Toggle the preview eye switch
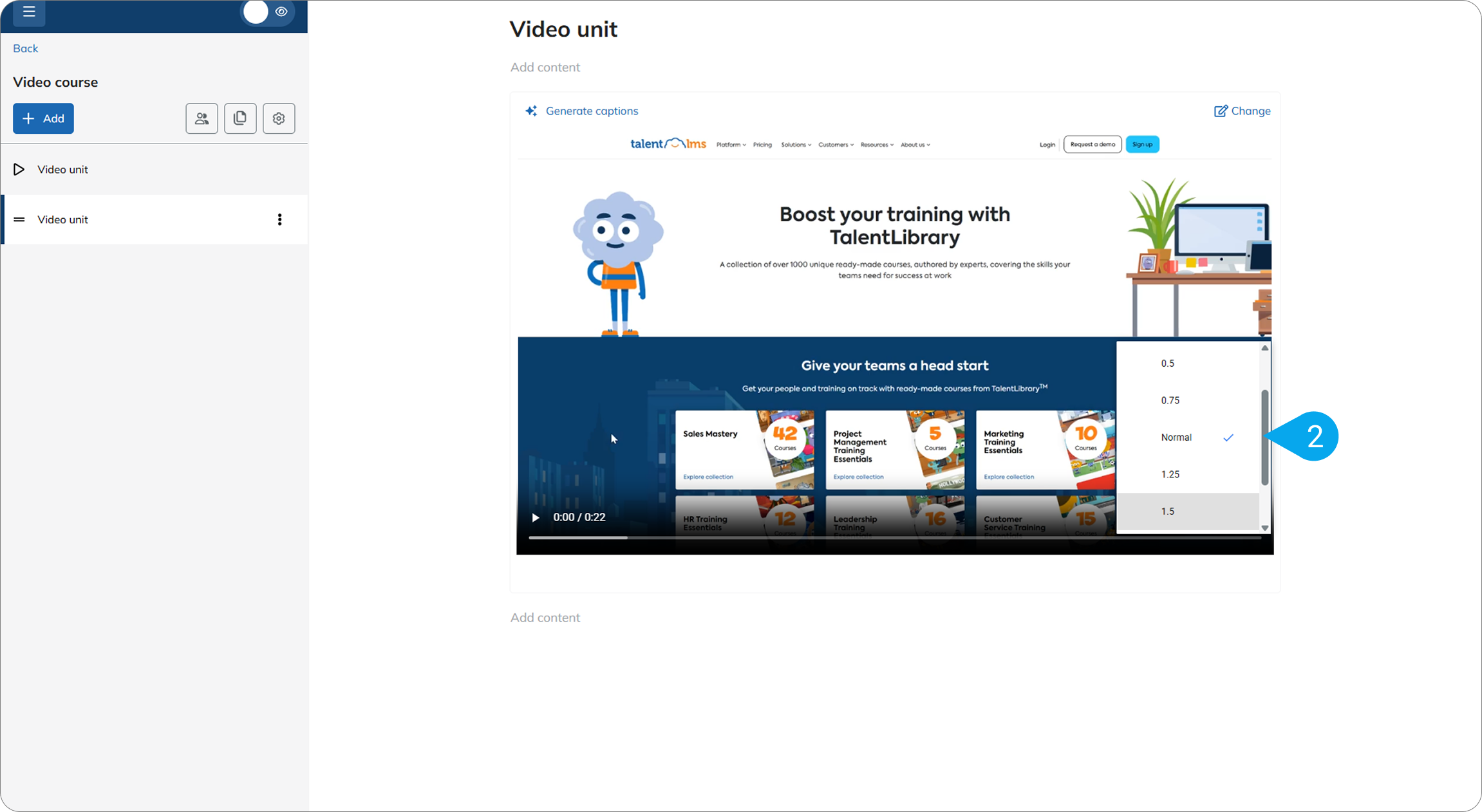This screenshot has height=812, width=1482. click(x=268, y=12)
